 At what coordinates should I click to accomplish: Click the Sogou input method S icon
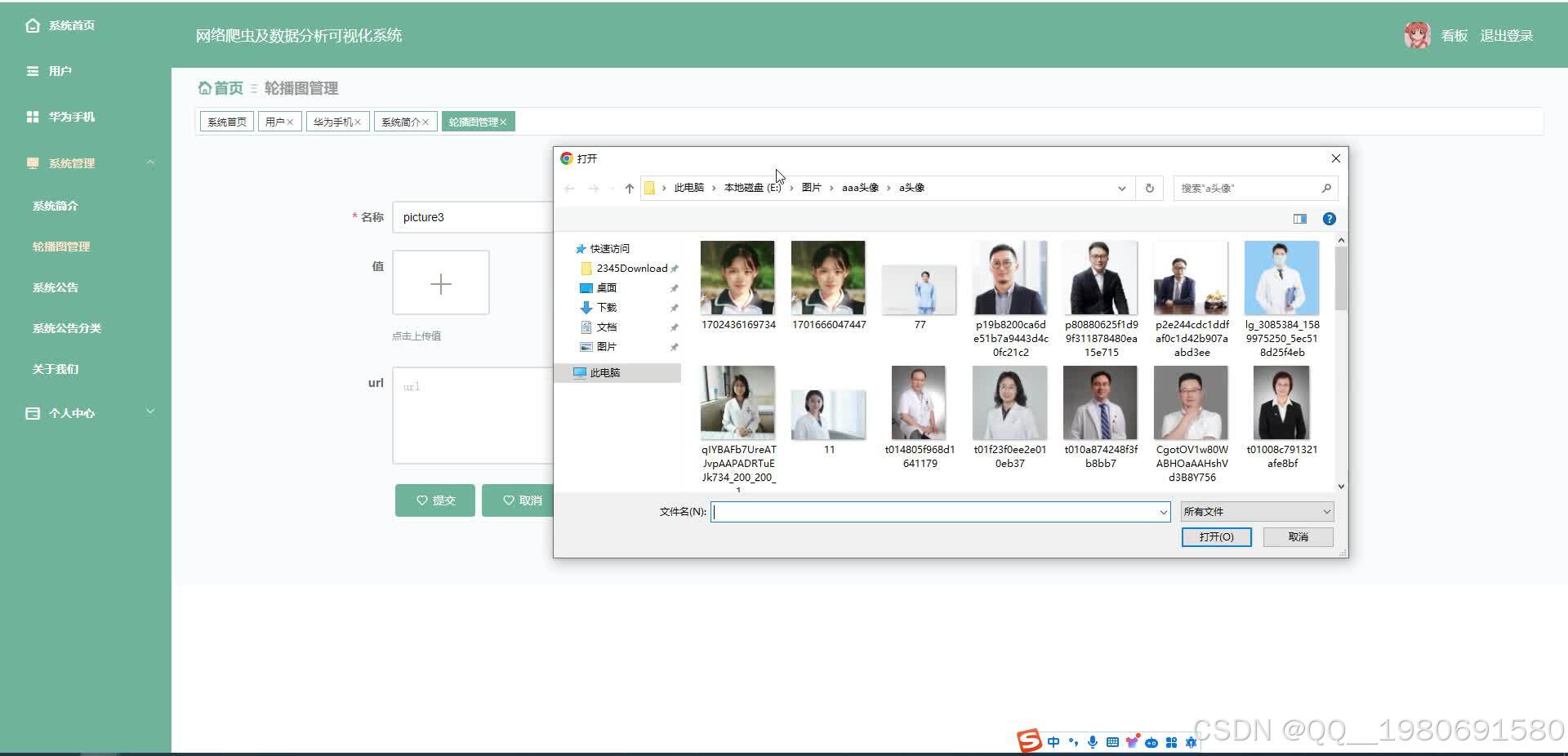pyautogui.click(x=1029, y=740)
